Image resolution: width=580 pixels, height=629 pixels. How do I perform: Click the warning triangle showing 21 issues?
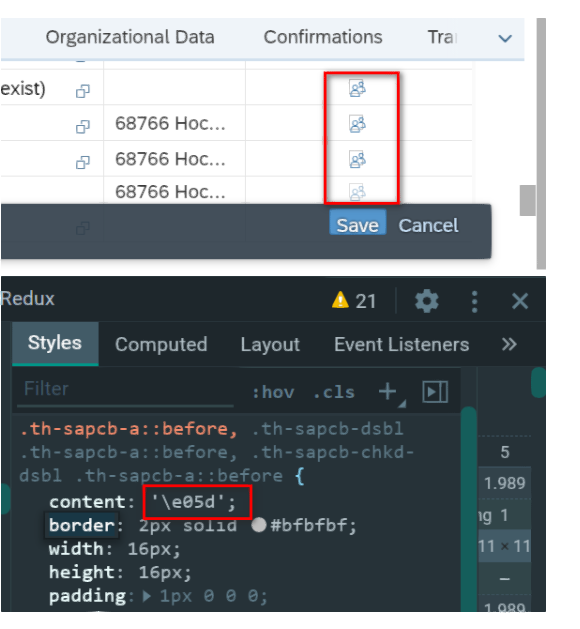(340, 300)
